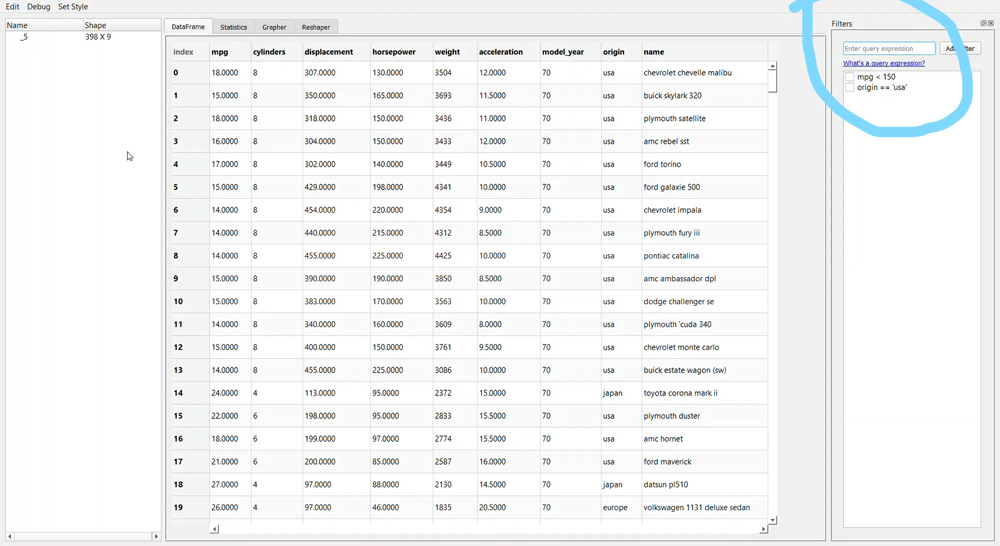
Task: Enable the origin == 'usa' filter checkbox
Action: click(849, 88)
